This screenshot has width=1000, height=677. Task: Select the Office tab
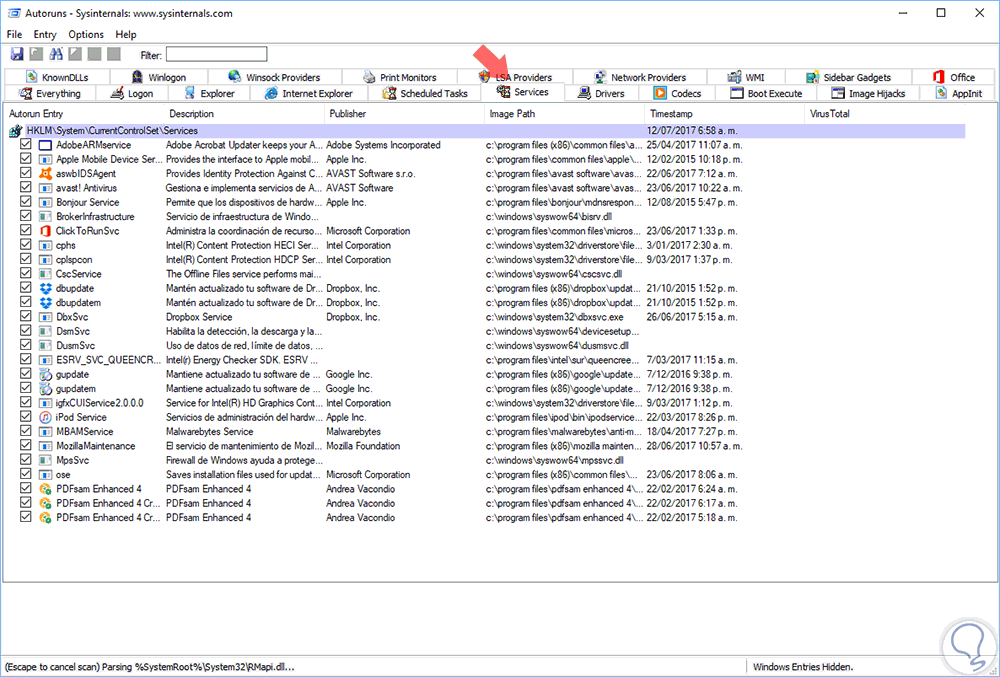pyautogui.click(x=953, y=77)
